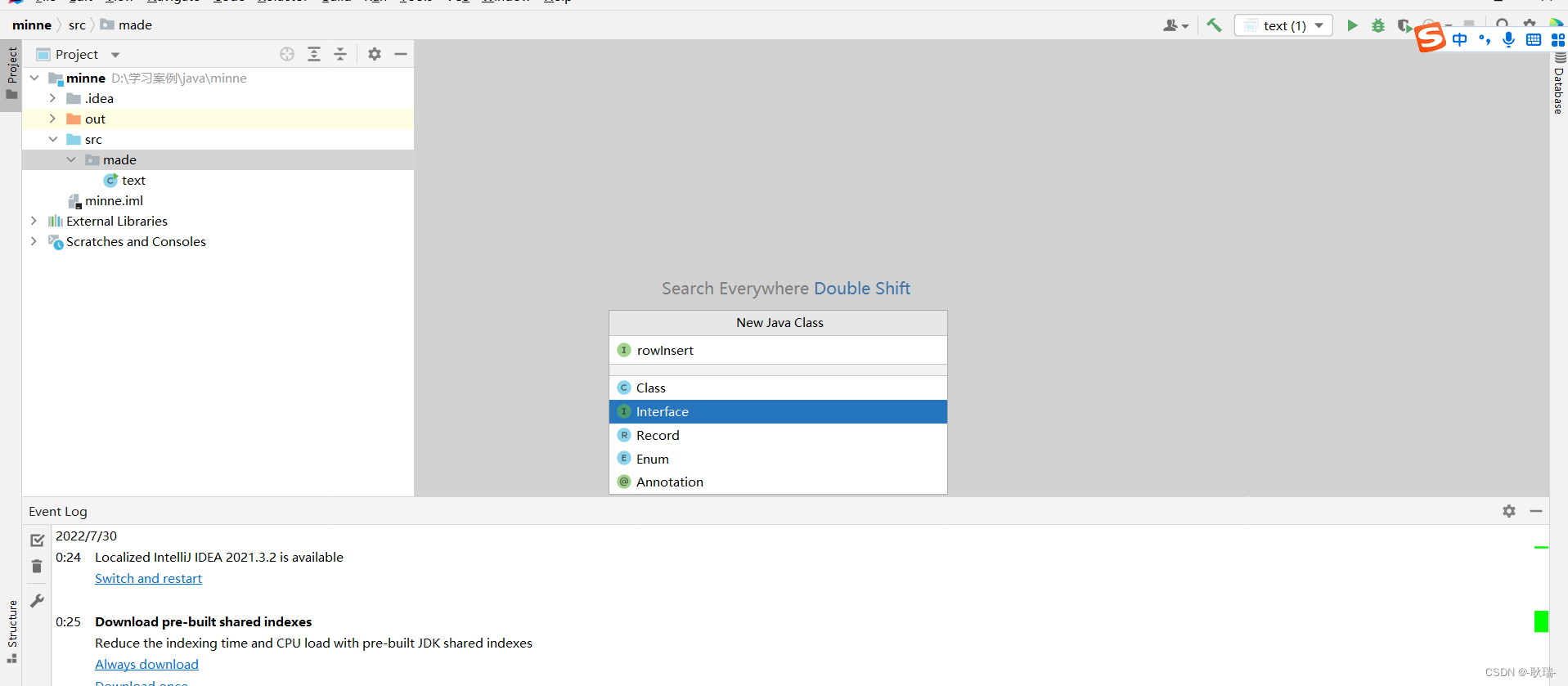
Task: Toggle Sogou punctuation mode
Action: 1485,40
